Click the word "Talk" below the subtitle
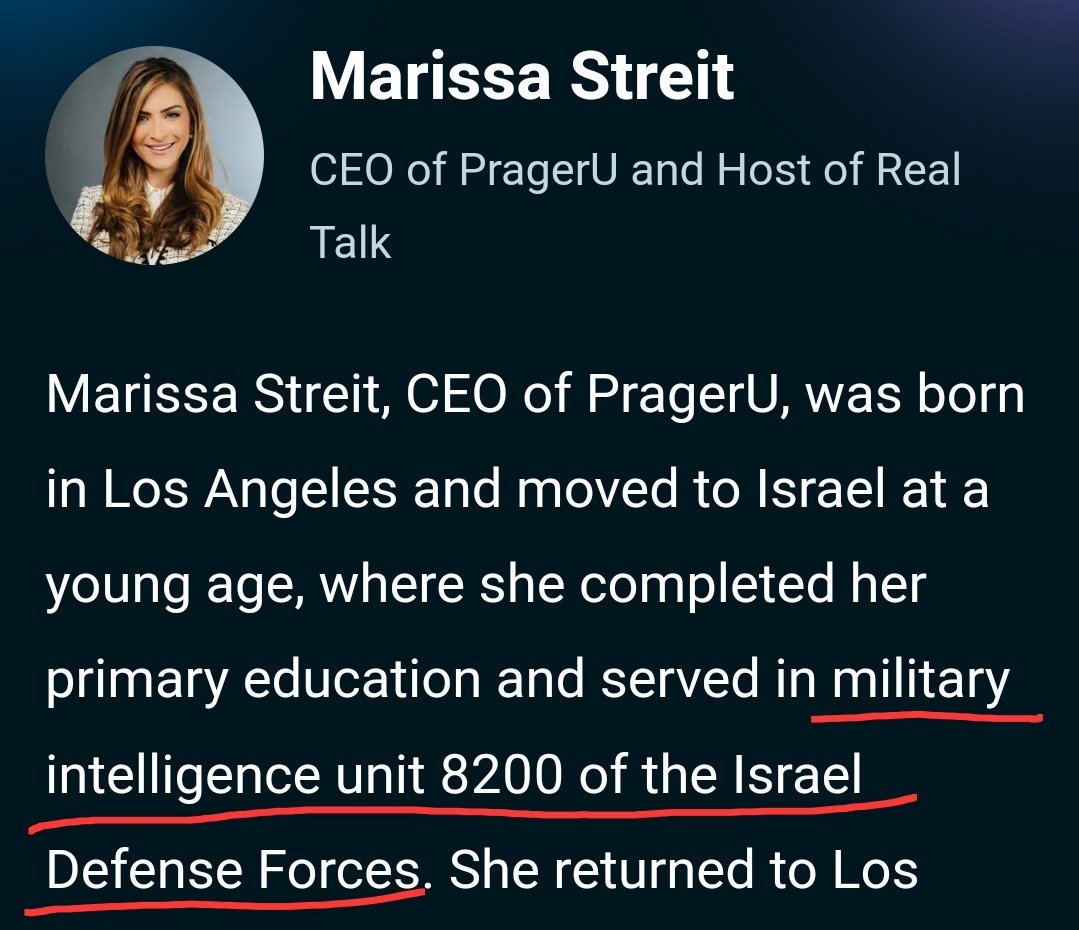1079x930 pixels. tap(351, 242)
